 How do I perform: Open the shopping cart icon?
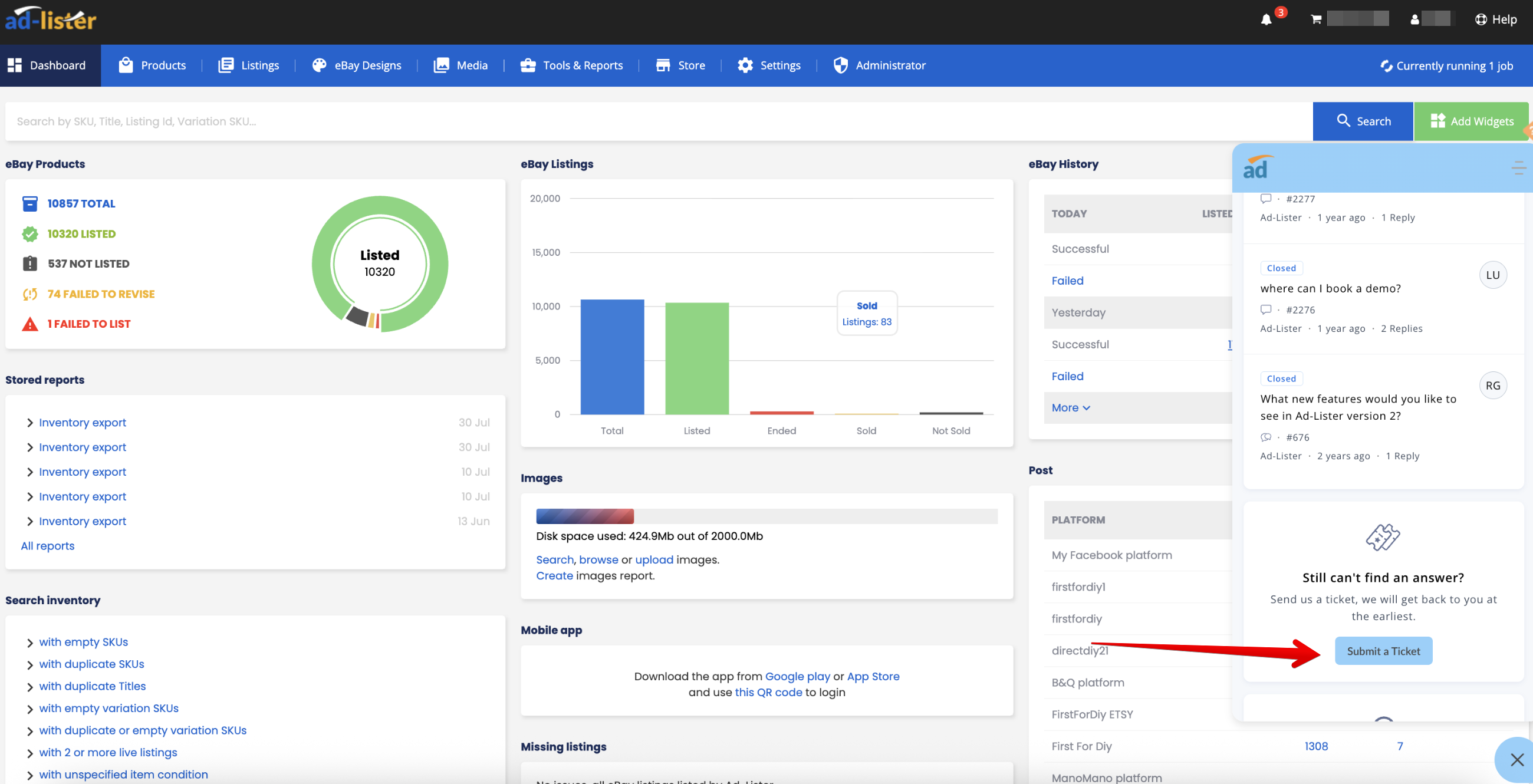coord(1316,19)
